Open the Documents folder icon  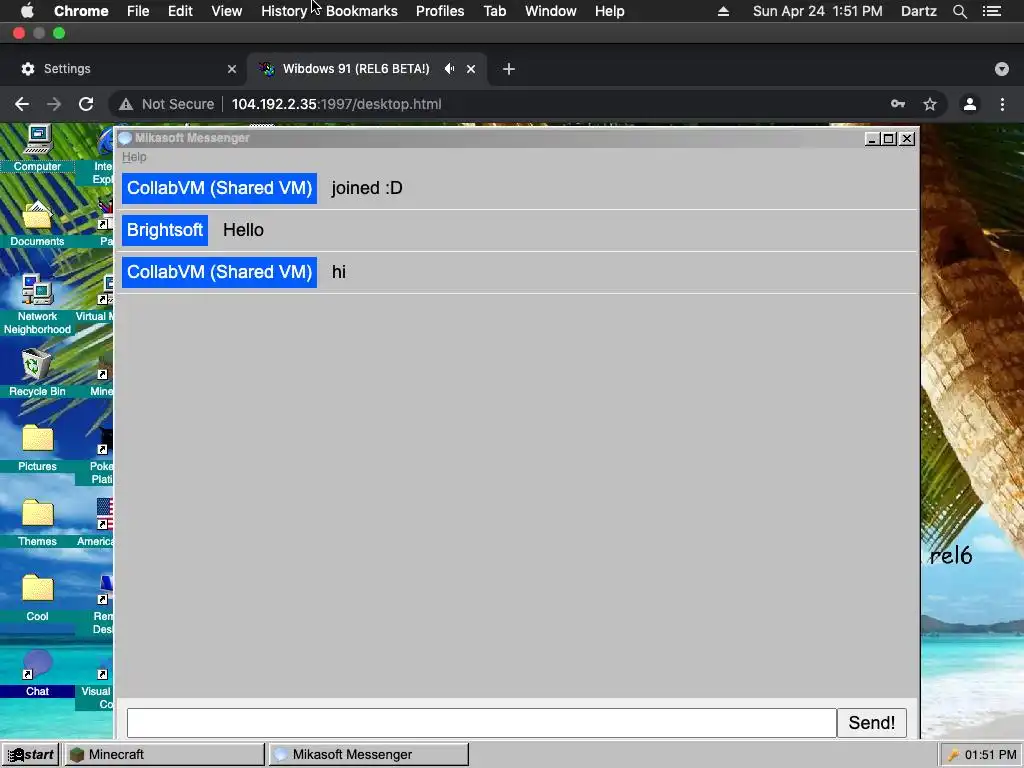[x=37, y=223]
